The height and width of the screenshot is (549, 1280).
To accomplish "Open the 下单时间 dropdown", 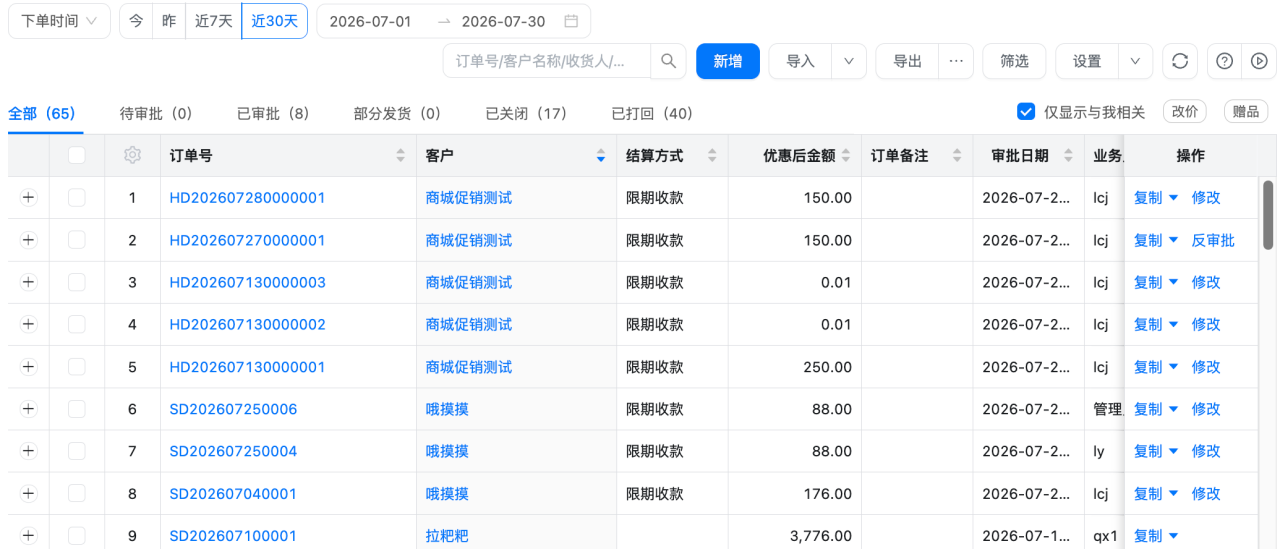I will tap(60, 21).
